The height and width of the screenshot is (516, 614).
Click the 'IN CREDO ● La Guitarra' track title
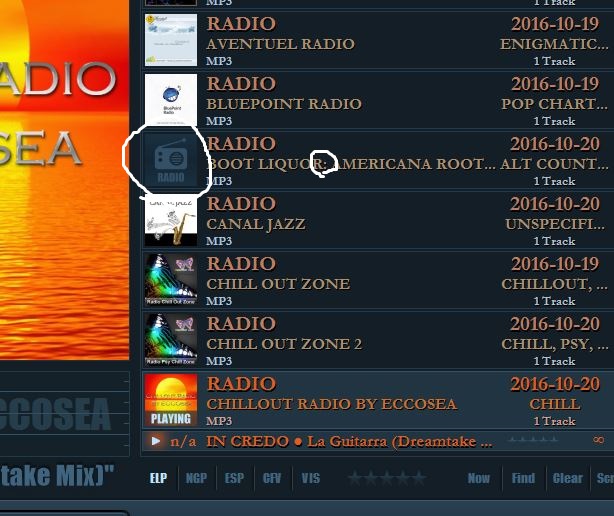(x=349, y=441)
